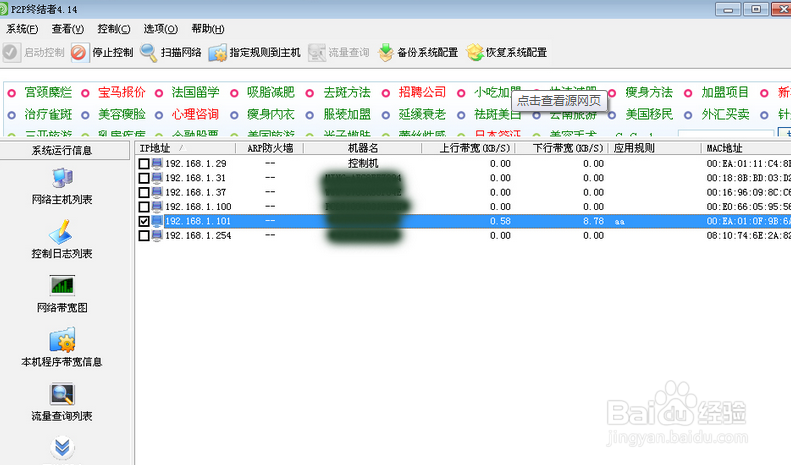Click the 扫描网络 magnifier icon
This screenshot has height=465, width=791.
click(148, 52)
